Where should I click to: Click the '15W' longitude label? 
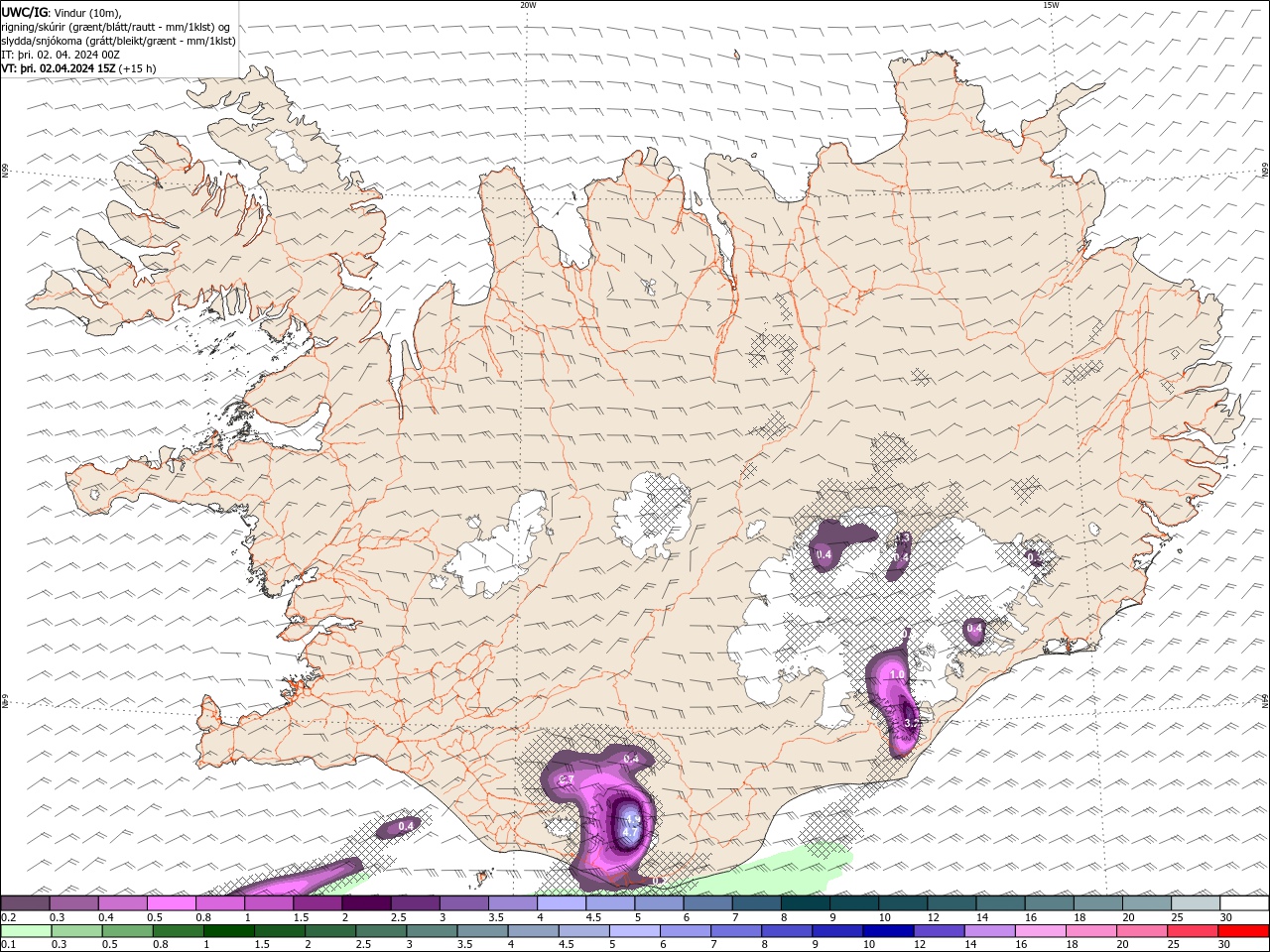[1052, 5]
